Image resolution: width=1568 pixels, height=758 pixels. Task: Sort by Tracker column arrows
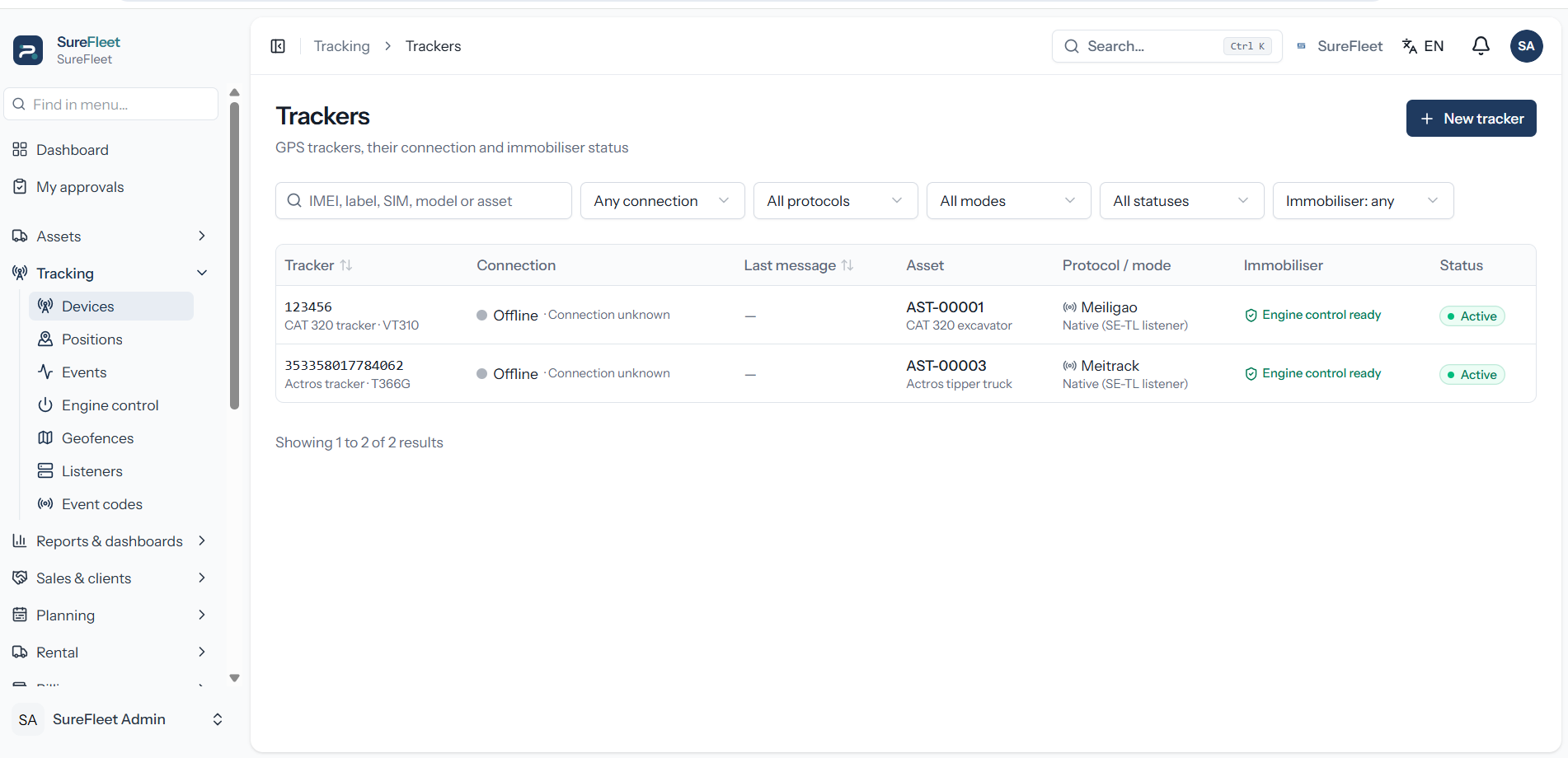point(346,265)
